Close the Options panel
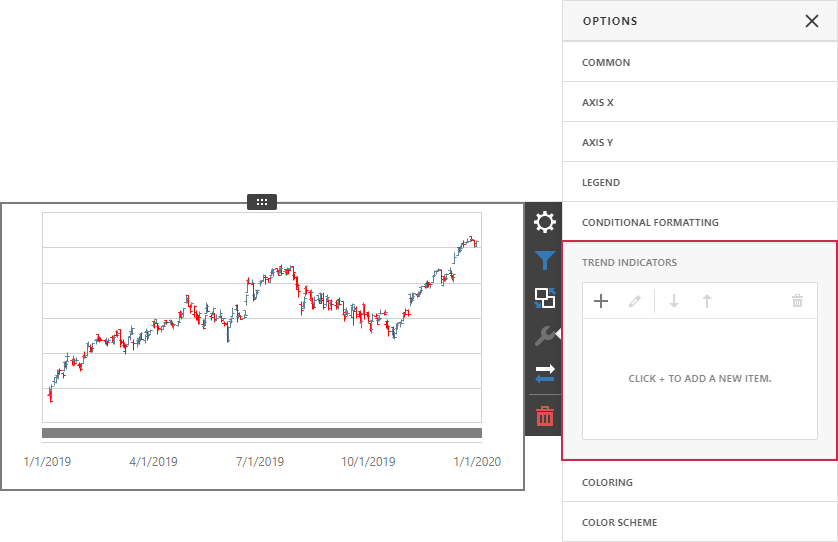This screenshot has width=838, height=542. (x=811, y=21)
